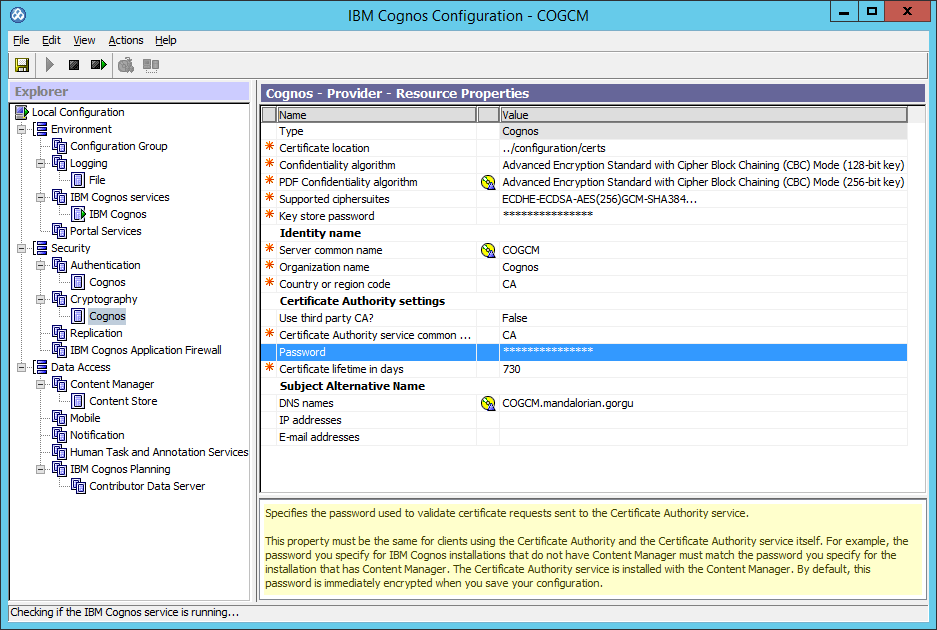Image resolution: width=937 pixels, height=630 pixels.
Task: Click the Environment group icon
Action: [x=40, y=129]
